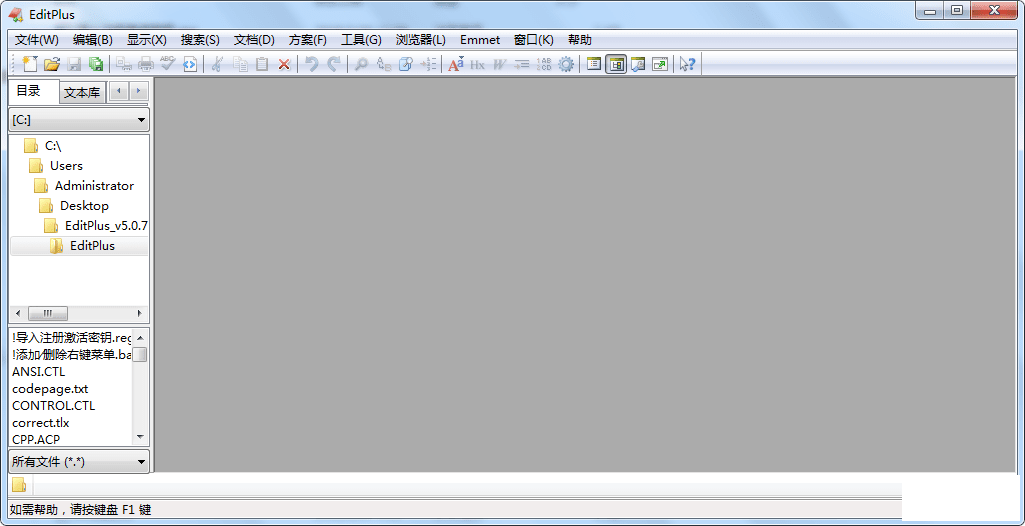The width and height of the screenshot is (1025, 526).
Task: Open the 浏览器(L) menu
Action: coord(420,40)
